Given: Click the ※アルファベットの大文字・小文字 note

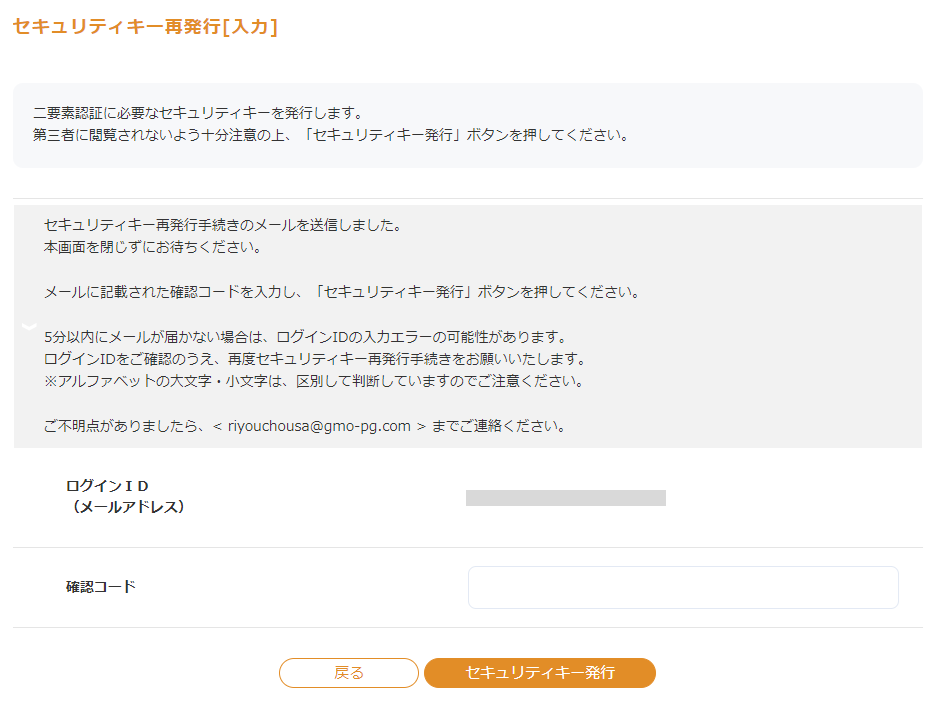Looking at the screenshot, I should pyautogui.click(x=314, y=381).
